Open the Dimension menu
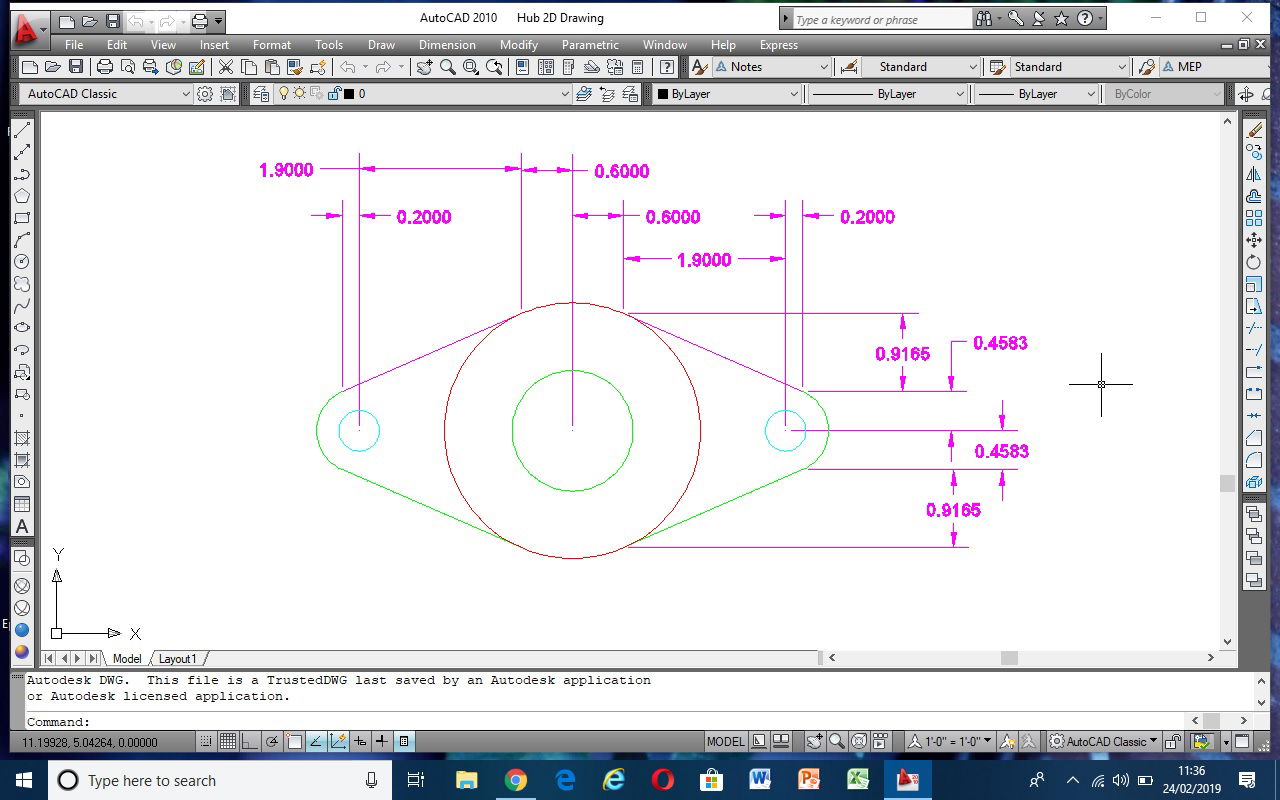 [447, 45]
